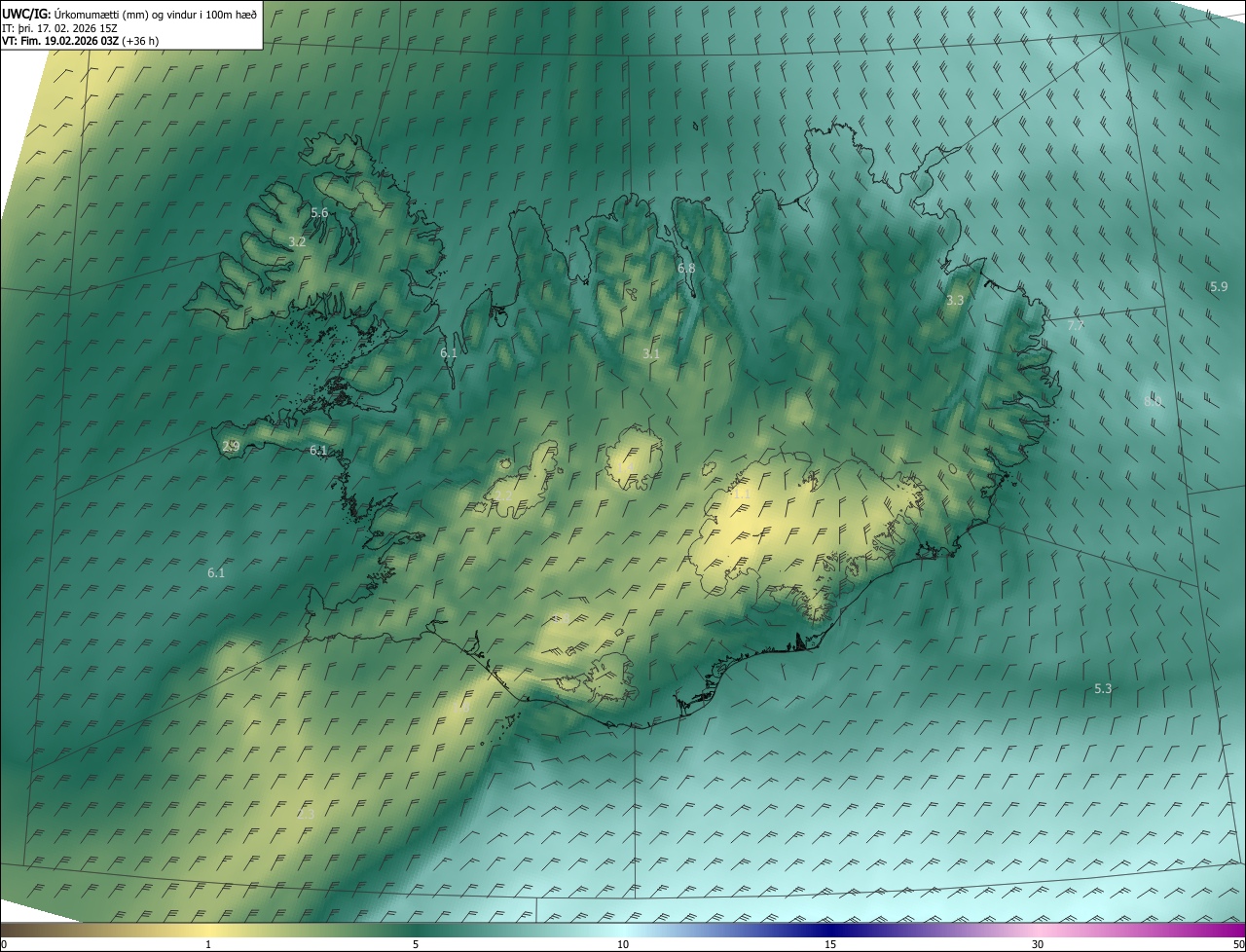Click the 5.6 value label on the Westfjords
This screenshot has width=1246, height=952.
coord(319,212)
